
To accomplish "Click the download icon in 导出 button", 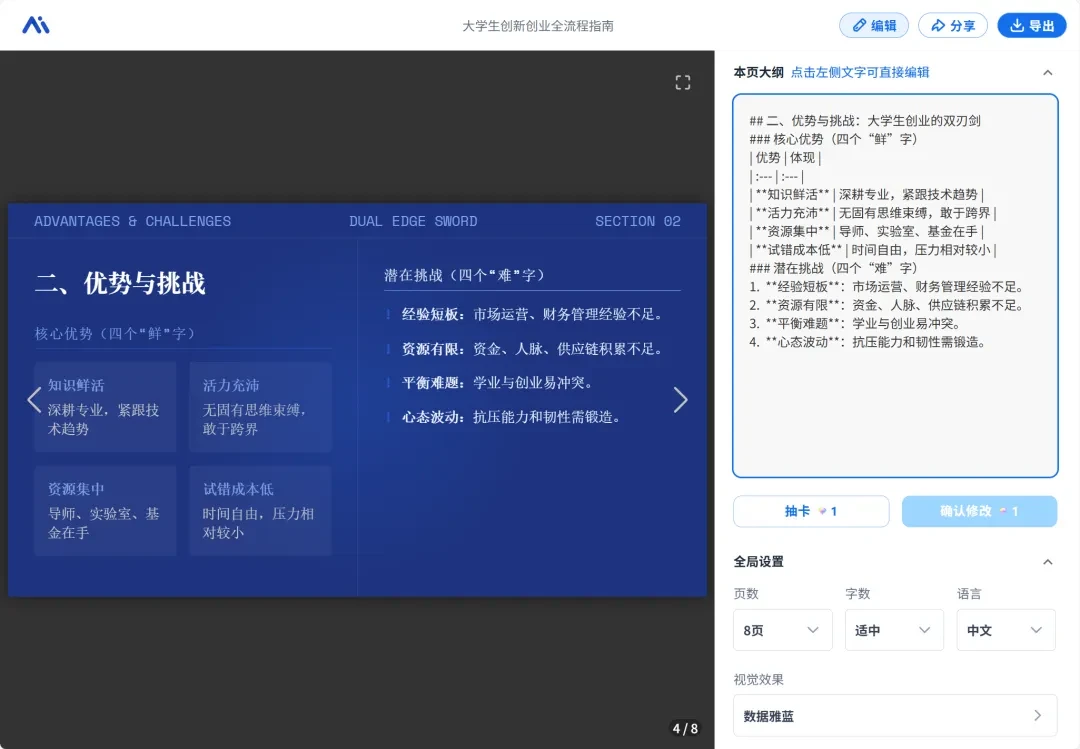I will tap(1017, 25).
